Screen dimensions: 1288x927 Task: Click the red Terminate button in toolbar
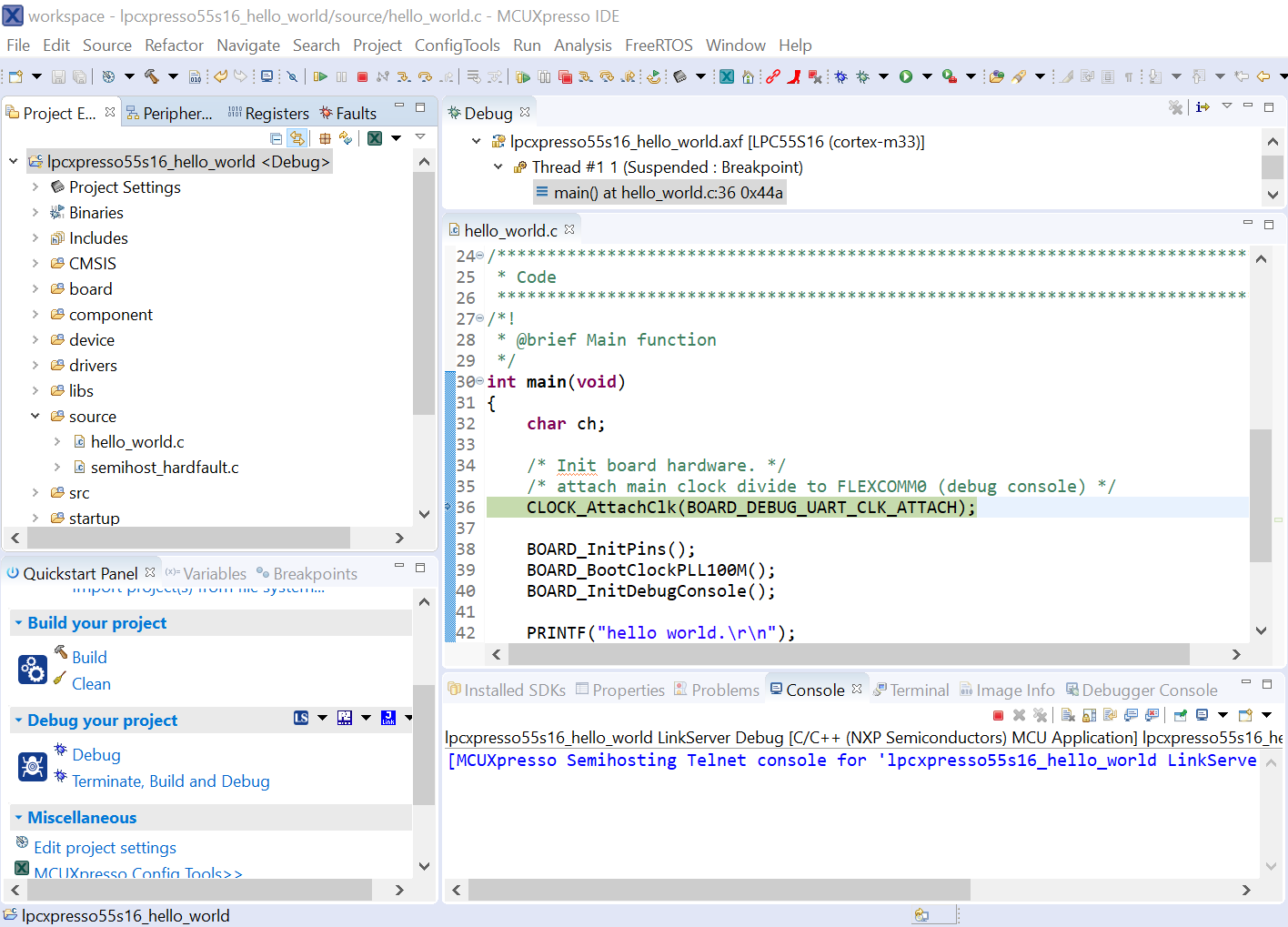coord(362,77)
